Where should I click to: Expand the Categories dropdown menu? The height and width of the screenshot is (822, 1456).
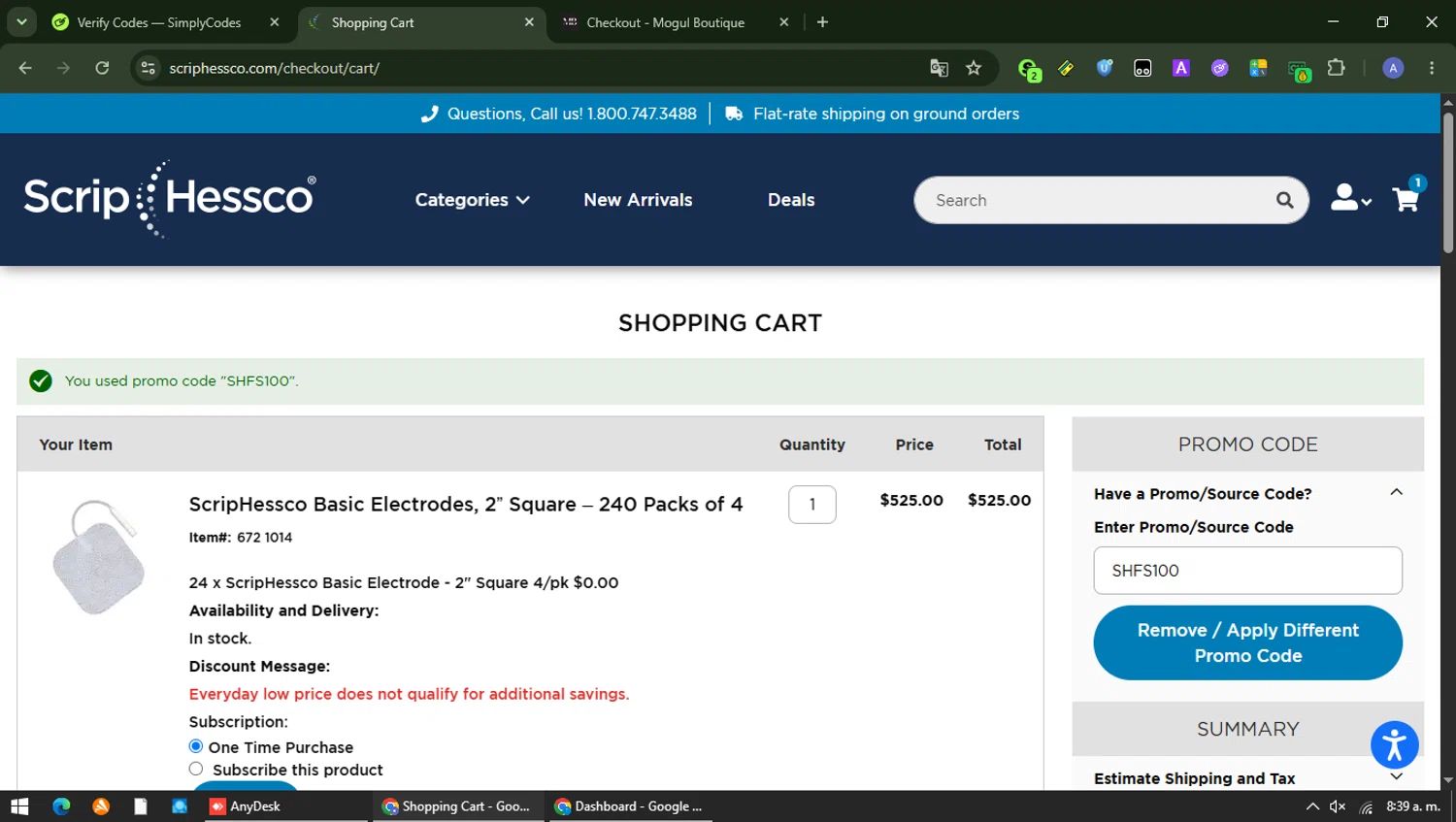coord(472,200)
